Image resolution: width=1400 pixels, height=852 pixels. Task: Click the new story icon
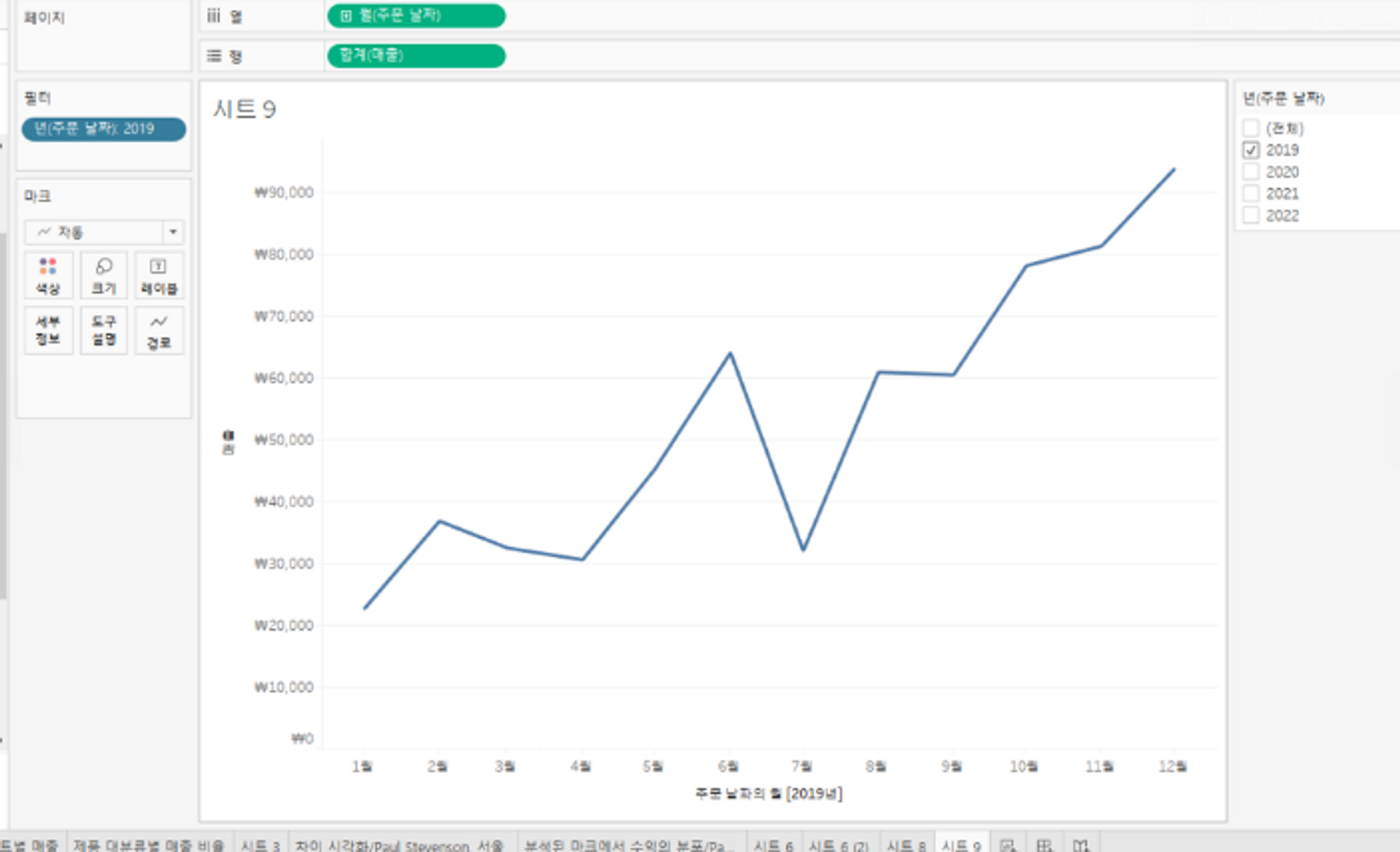[x=1081, y=845]
